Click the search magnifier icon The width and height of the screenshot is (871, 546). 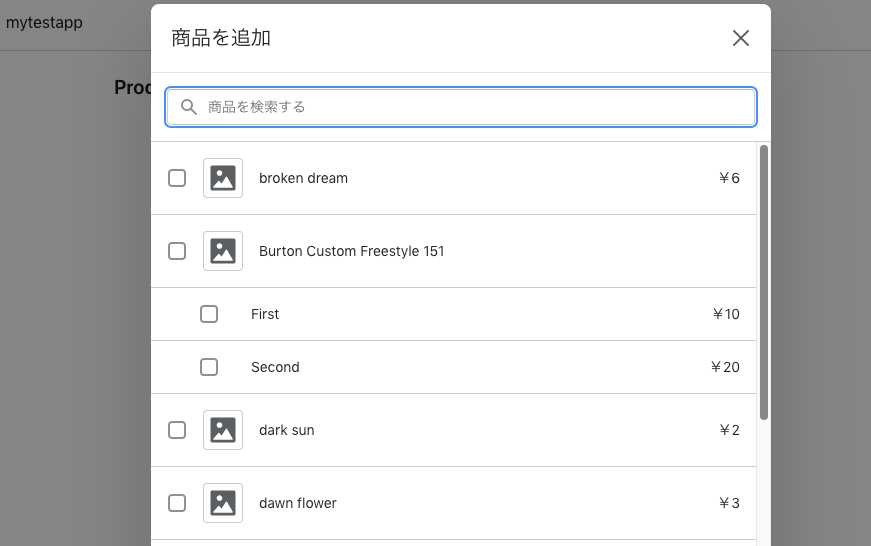point(188,107)
